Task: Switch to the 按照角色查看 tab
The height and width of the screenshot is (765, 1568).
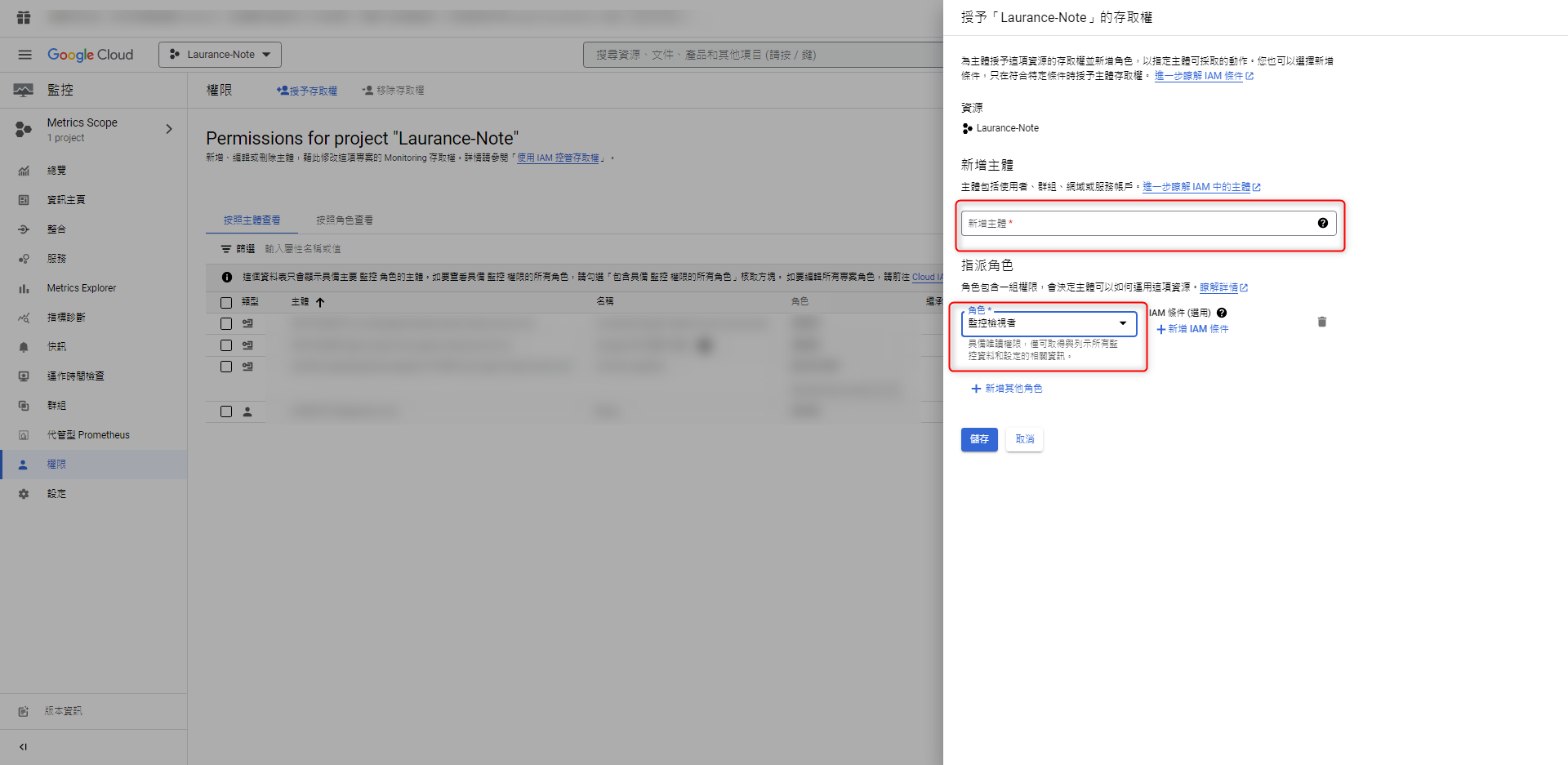Action: tap(345, 220)
